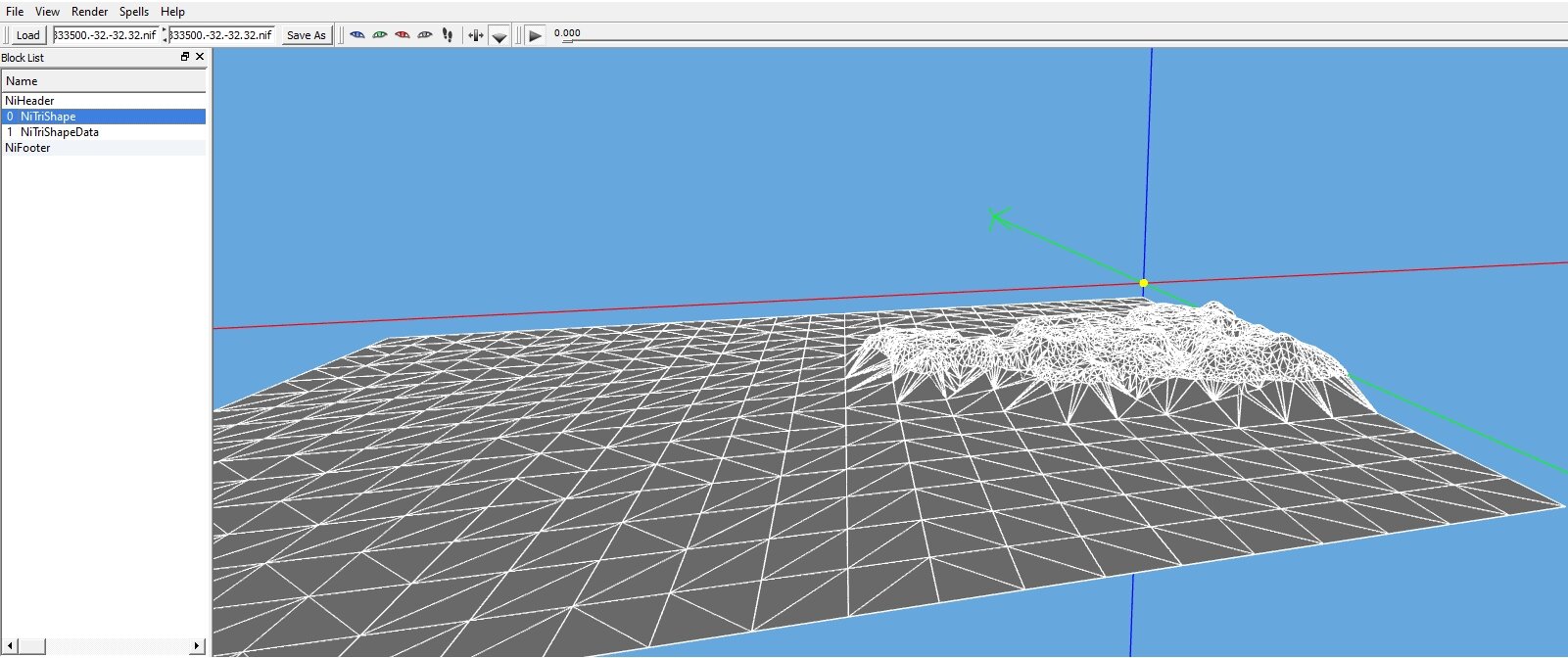Viewport: 1568px width, 658px height.
Task: Click the save file path field
Action: click(221, 35)
